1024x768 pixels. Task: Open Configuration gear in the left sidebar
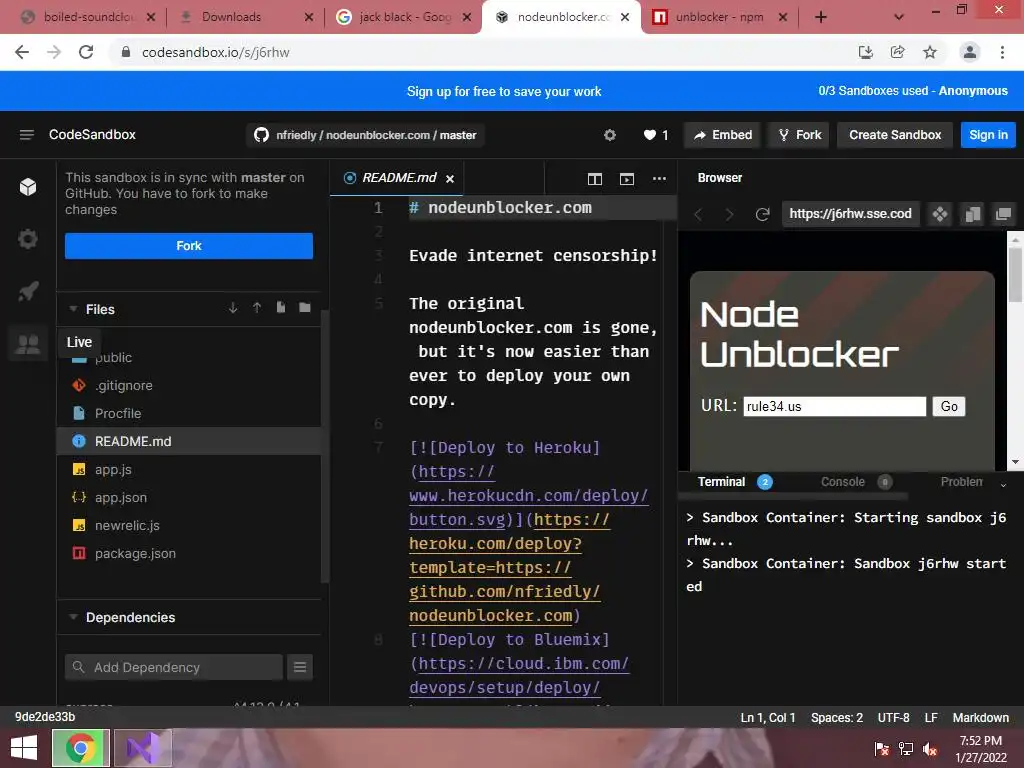28,239
